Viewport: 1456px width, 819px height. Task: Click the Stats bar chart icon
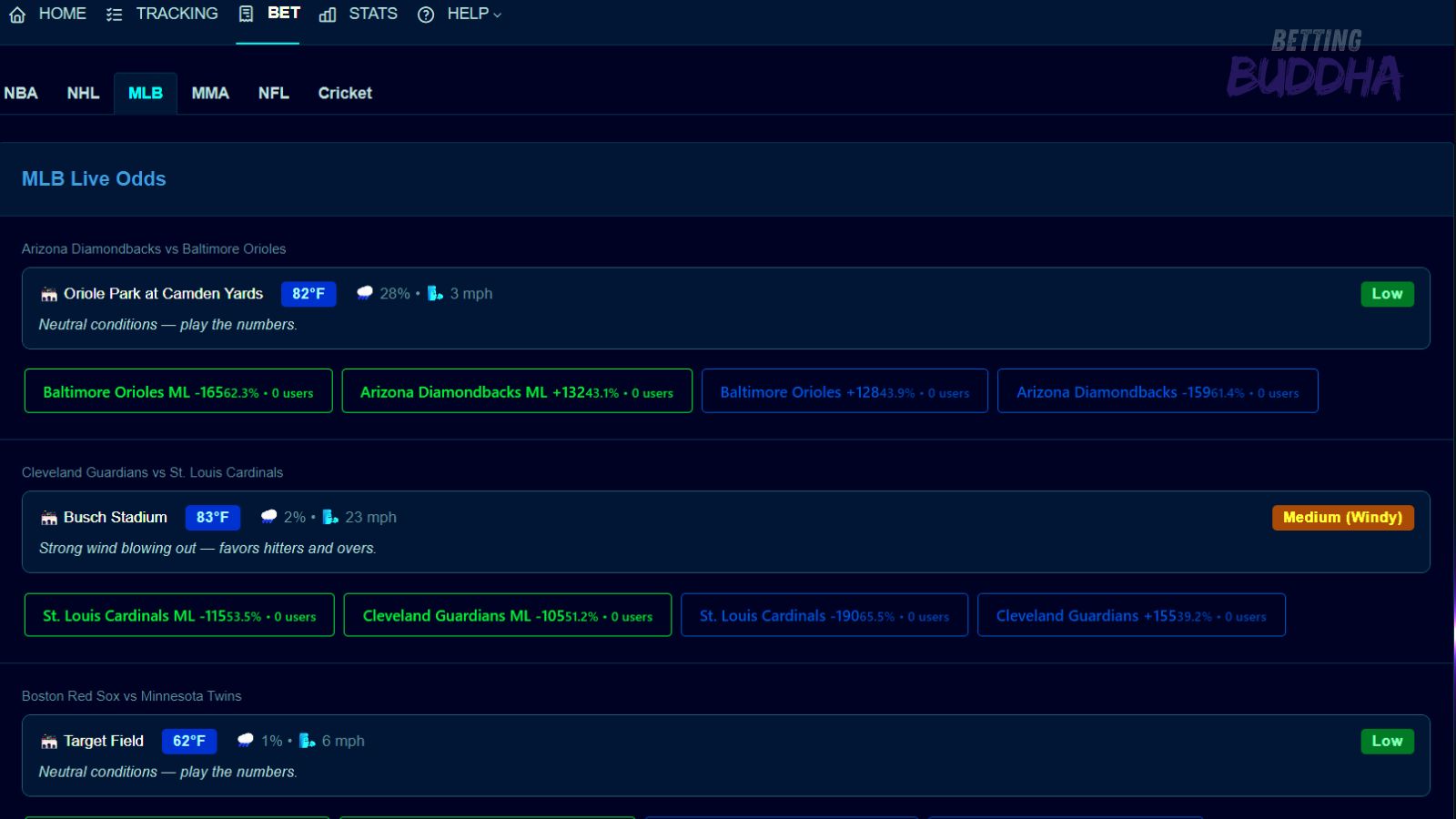tap(328, 15)
